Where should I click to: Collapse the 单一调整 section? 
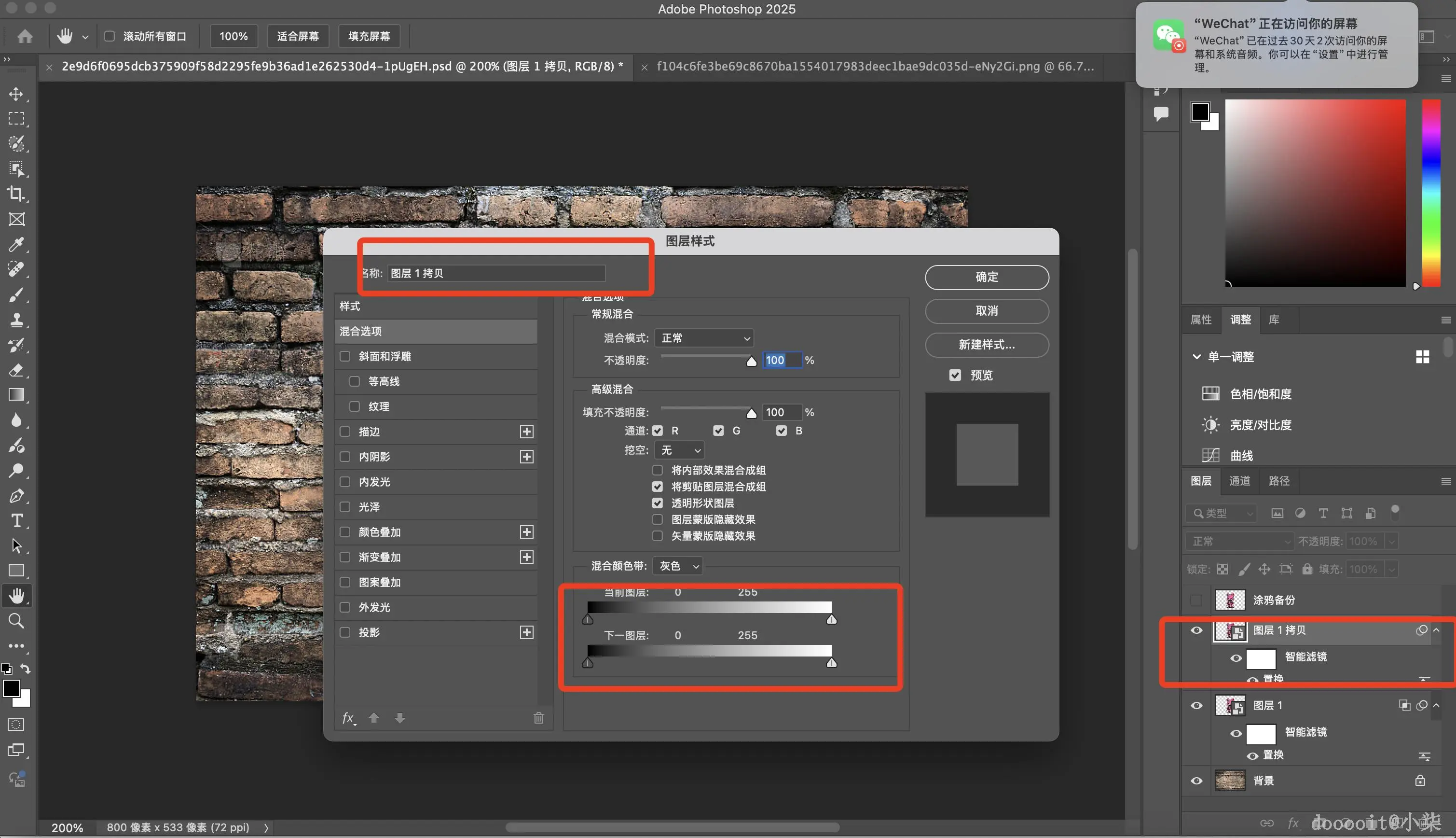1196,357
